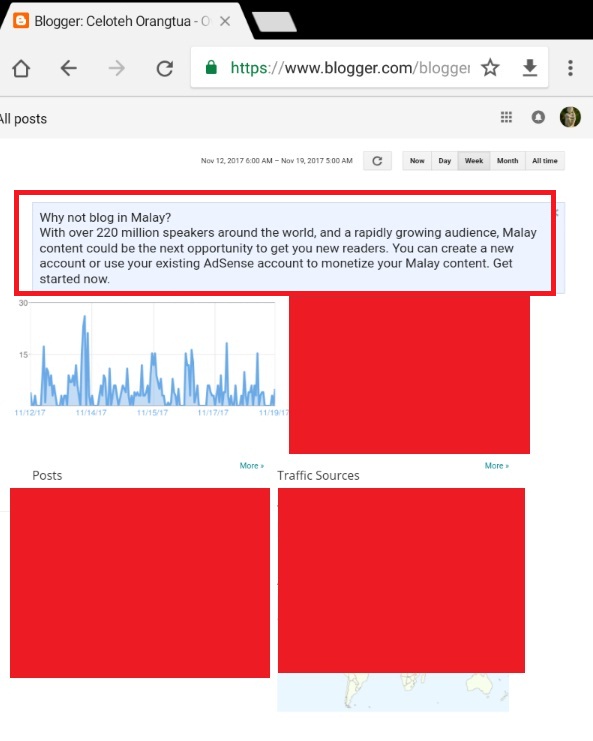Select the Month stats range

pos(507,161)
